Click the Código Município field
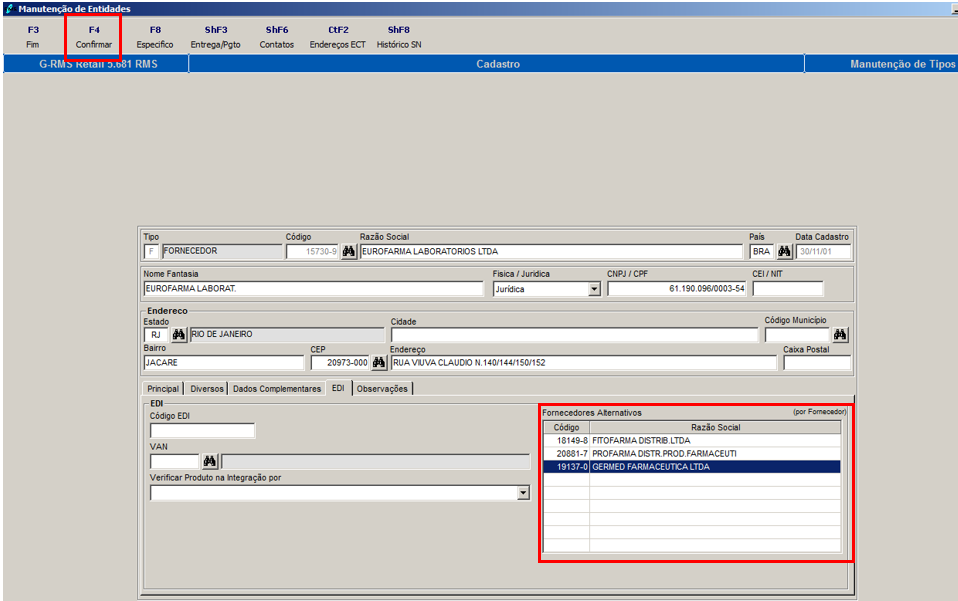This screenshot has width=958, height=601. (797, 335)
